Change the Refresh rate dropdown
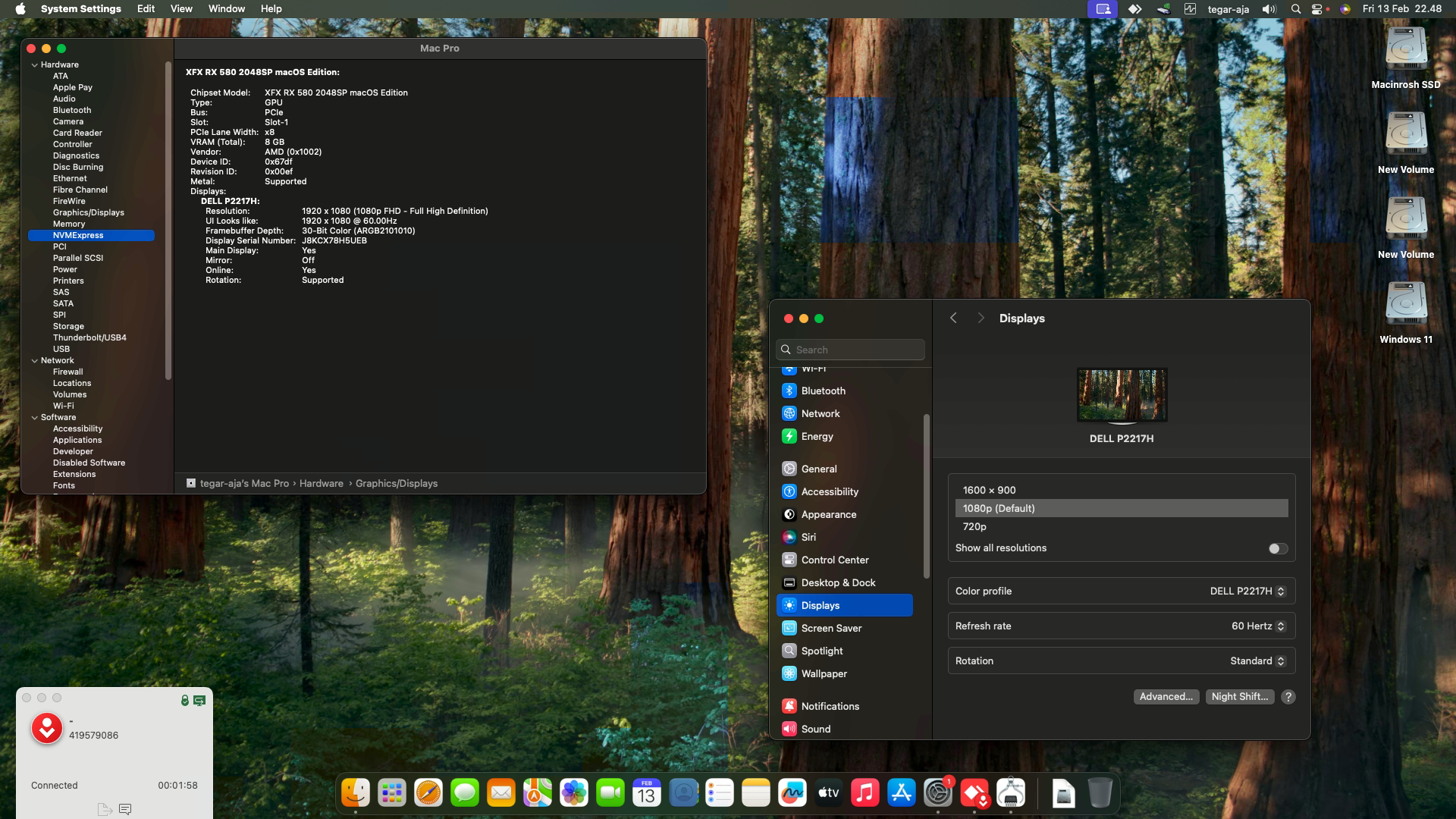Screen dimensions: 1456x819 pyautogui.click(x=1258, y=626)
